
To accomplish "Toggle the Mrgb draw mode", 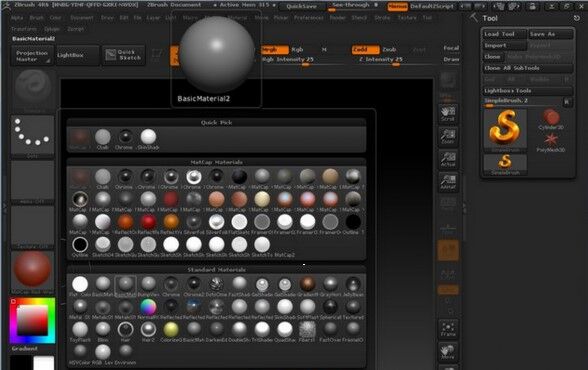I will pyautogui.click(x=275, y=49).
